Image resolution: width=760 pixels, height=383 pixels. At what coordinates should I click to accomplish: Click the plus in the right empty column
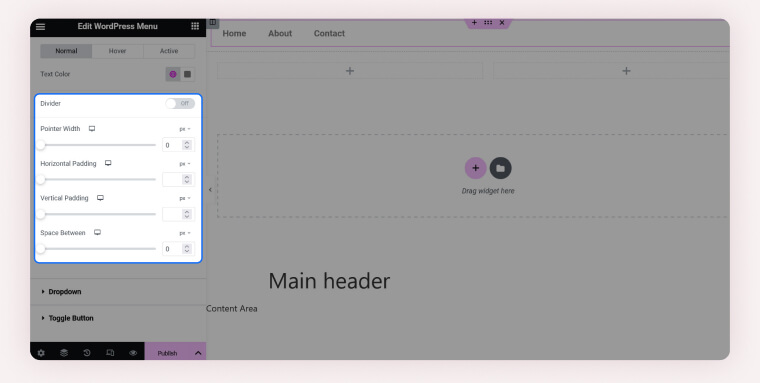(x=626, y=71)
